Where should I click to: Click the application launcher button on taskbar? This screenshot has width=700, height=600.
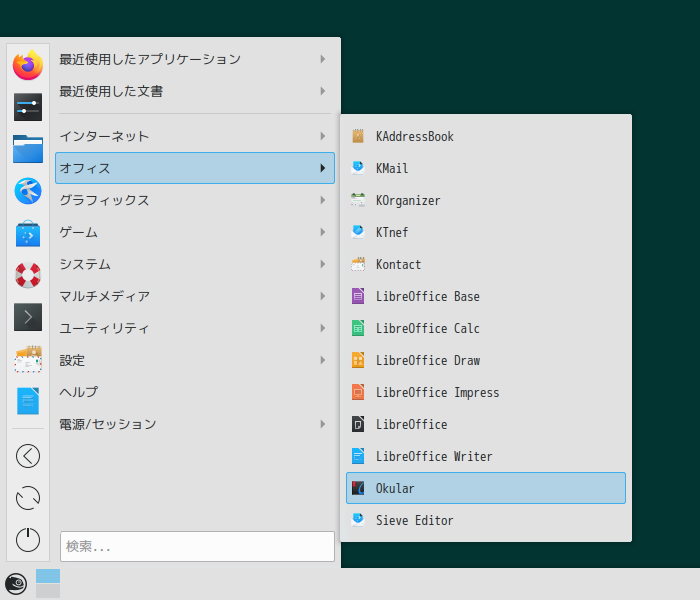pos(16,584)
